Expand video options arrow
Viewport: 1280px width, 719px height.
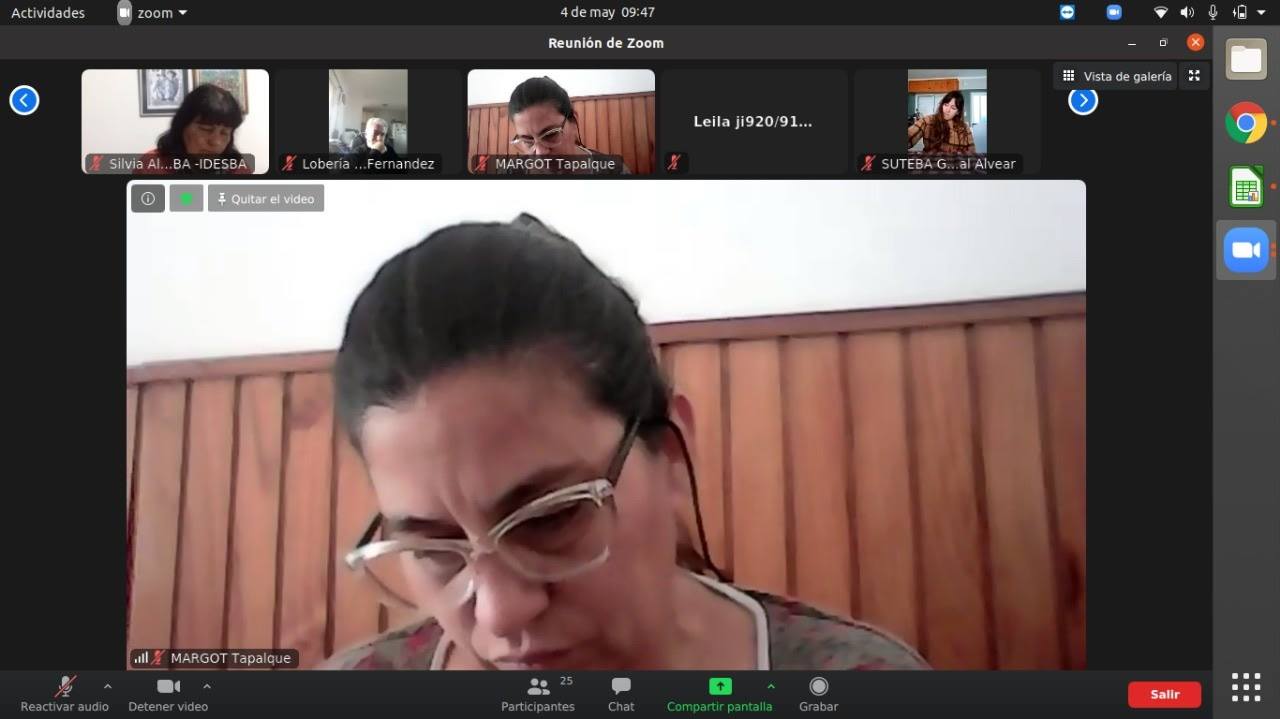[207, 687]
